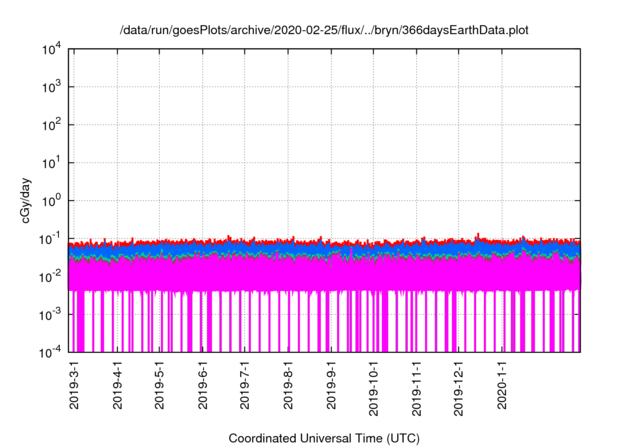Click the 10^2 y-axis tick label
The image size is (640, 448).
(51, 124)
